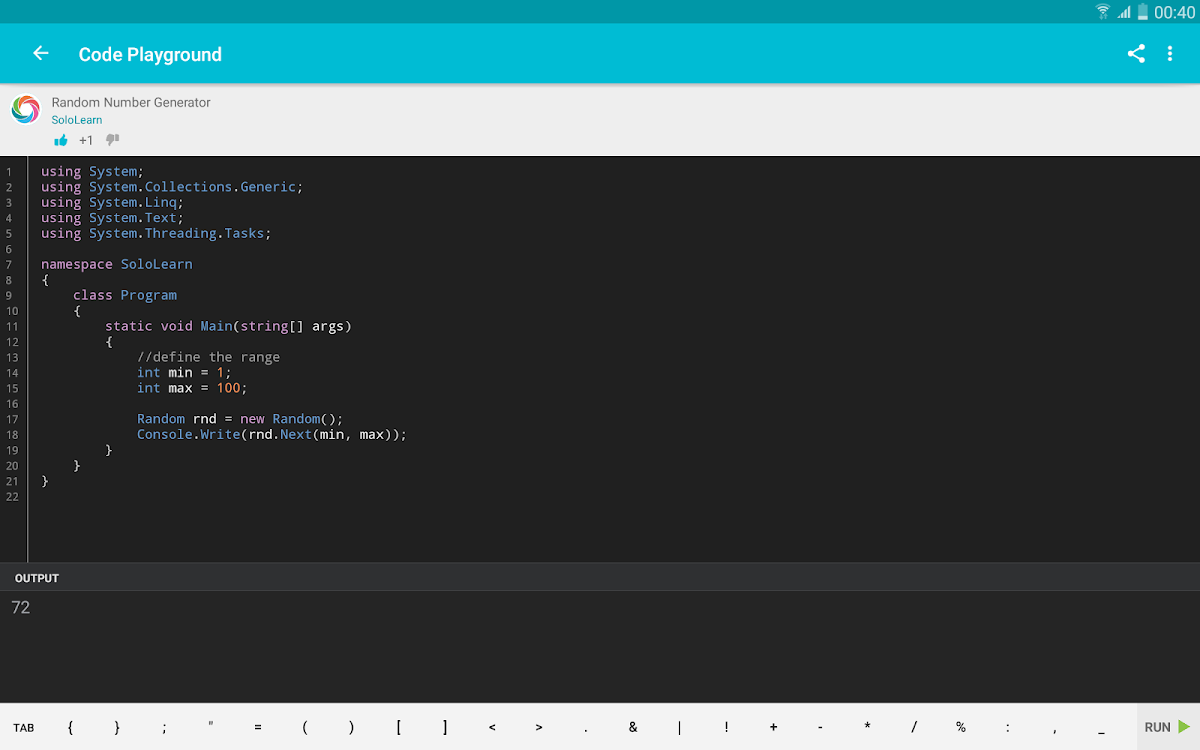Tap the battery icon in status bar
The width and height of the screenshot is (1200, 750).
tap(1142, 12)
